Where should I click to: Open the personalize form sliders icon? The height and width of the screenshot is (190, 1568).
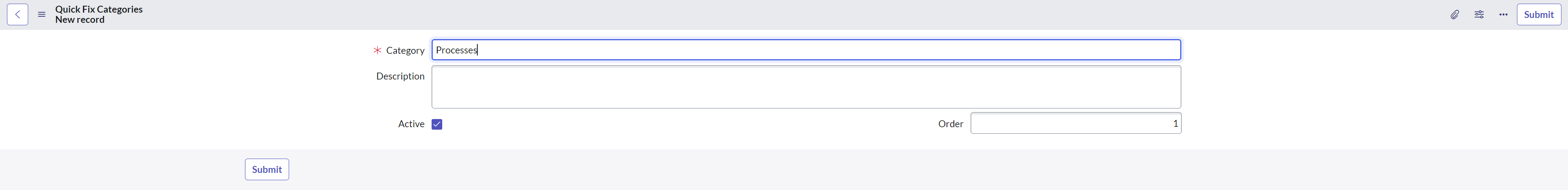point(1479,15)
